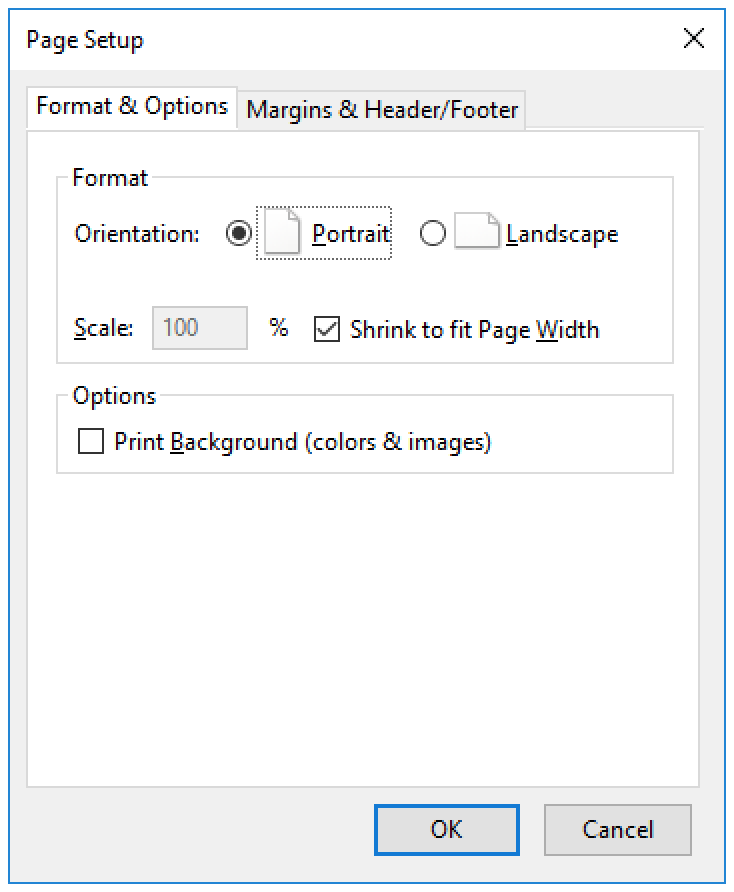
Task: Select the Portrait radio button
Action: click(x=239, y=234)
